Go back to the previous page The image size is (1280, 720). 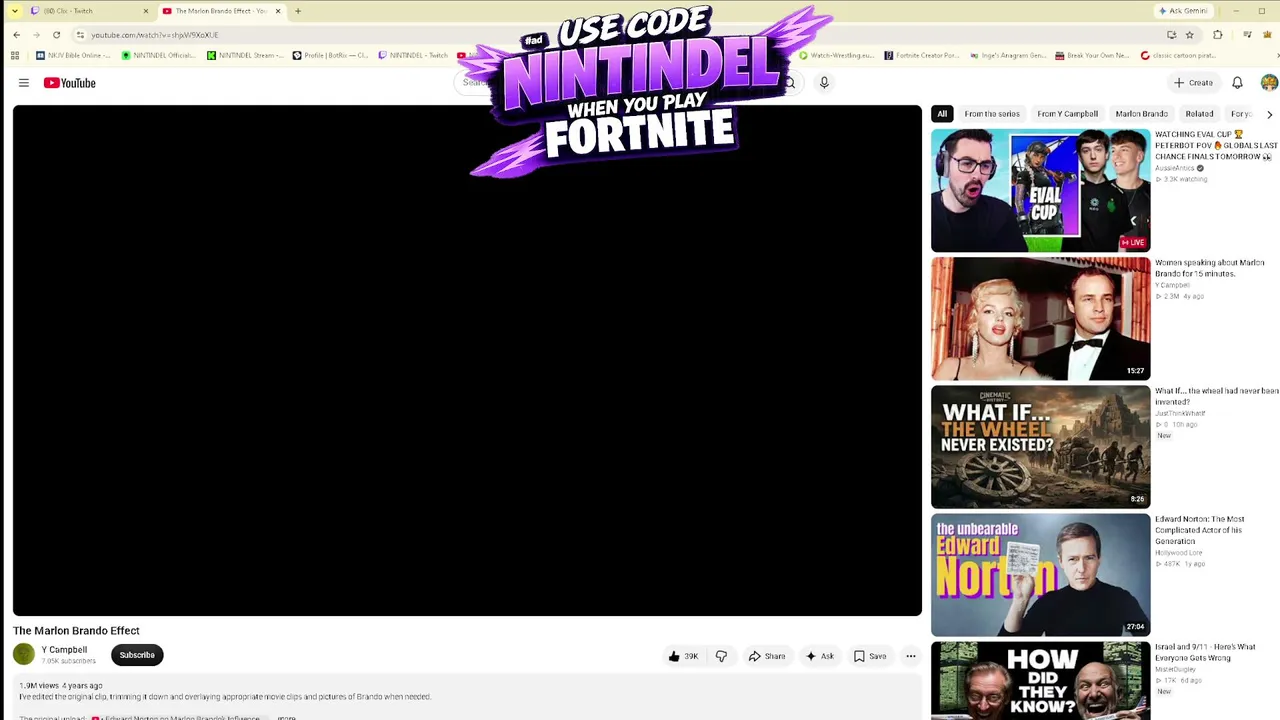coord(16,35)
